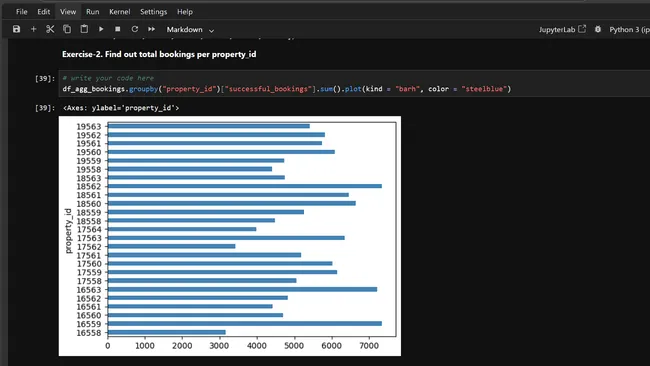Select the Python 3 kernel name
The height and width of the screenshot is (366, 650).
(x=629, y=29)
